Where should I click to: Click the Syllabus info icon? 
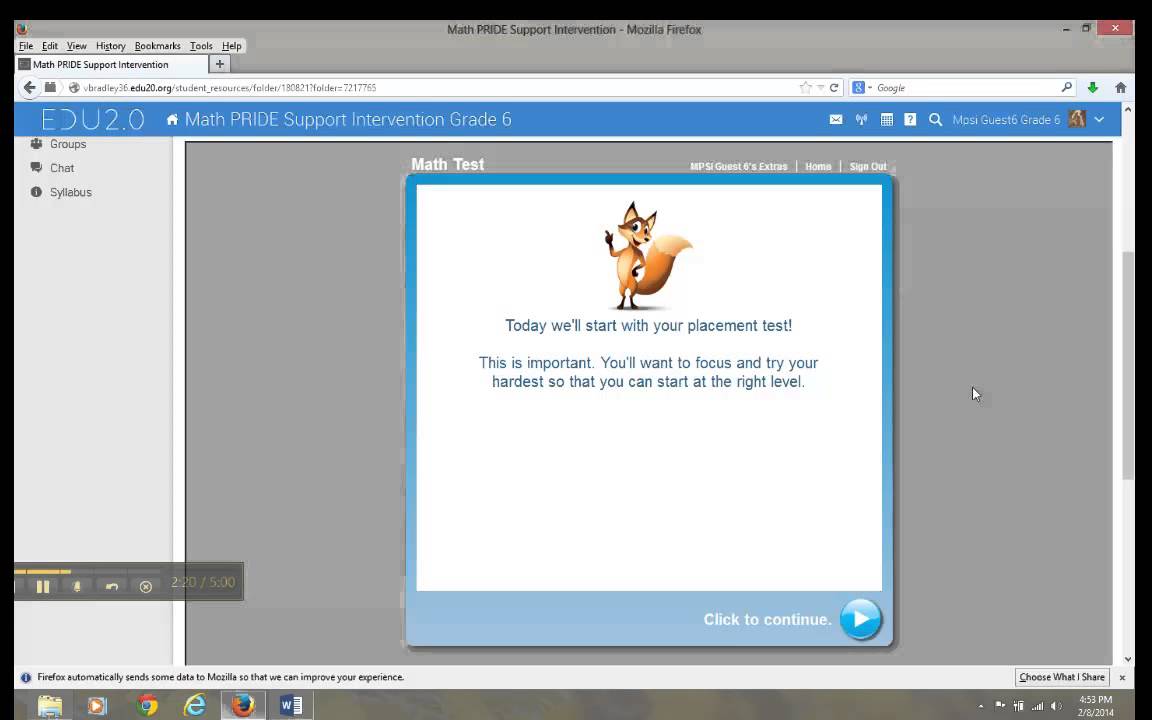[x=36, y=192]
